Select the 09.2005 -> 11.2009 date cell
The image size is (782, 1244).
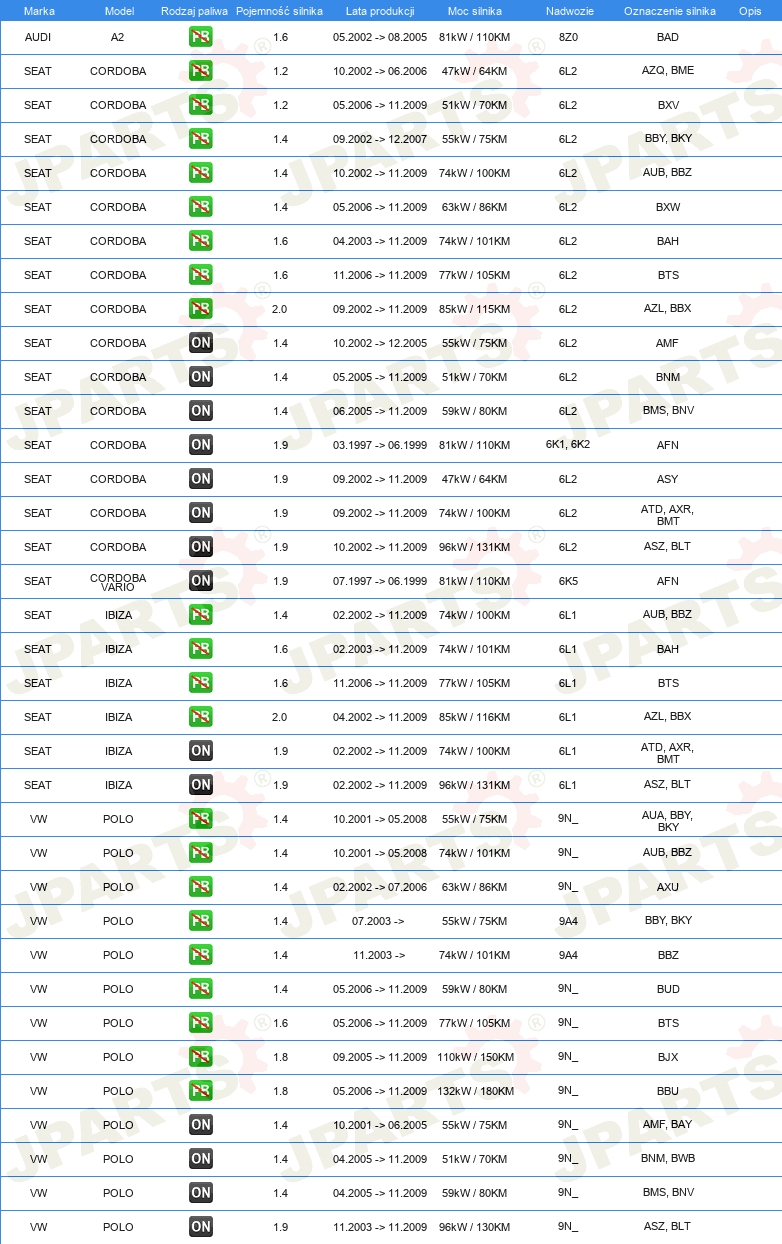380,1057
